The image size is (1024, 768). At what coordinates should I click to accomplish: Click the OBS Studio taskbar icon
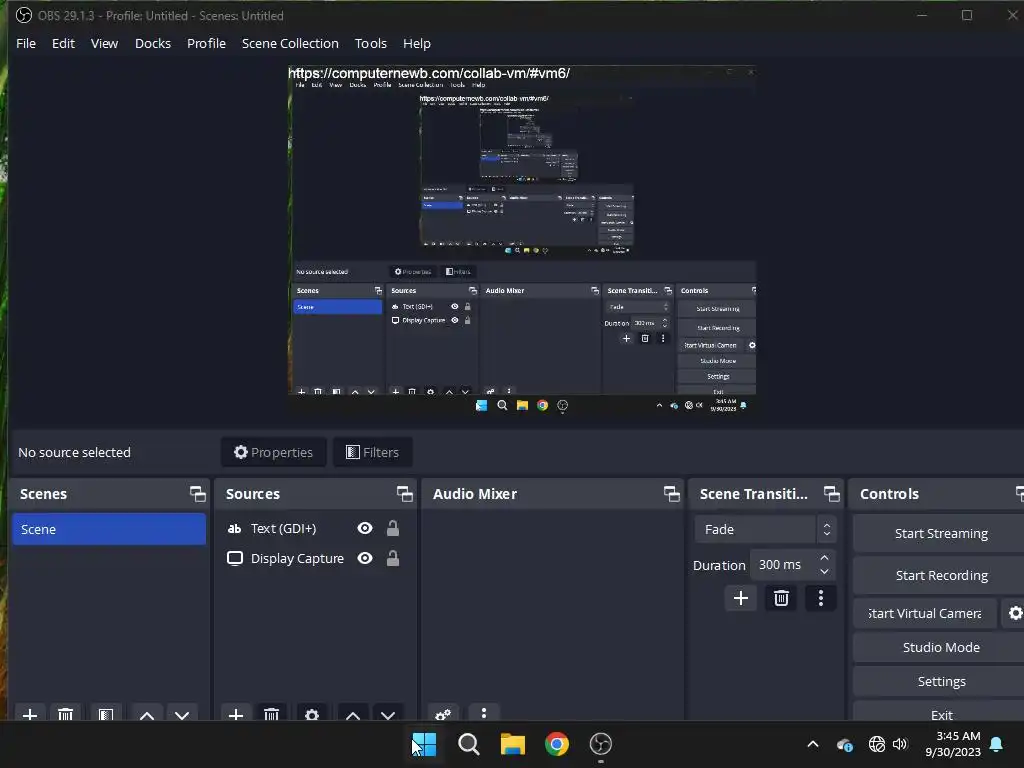tap(601, 744)
